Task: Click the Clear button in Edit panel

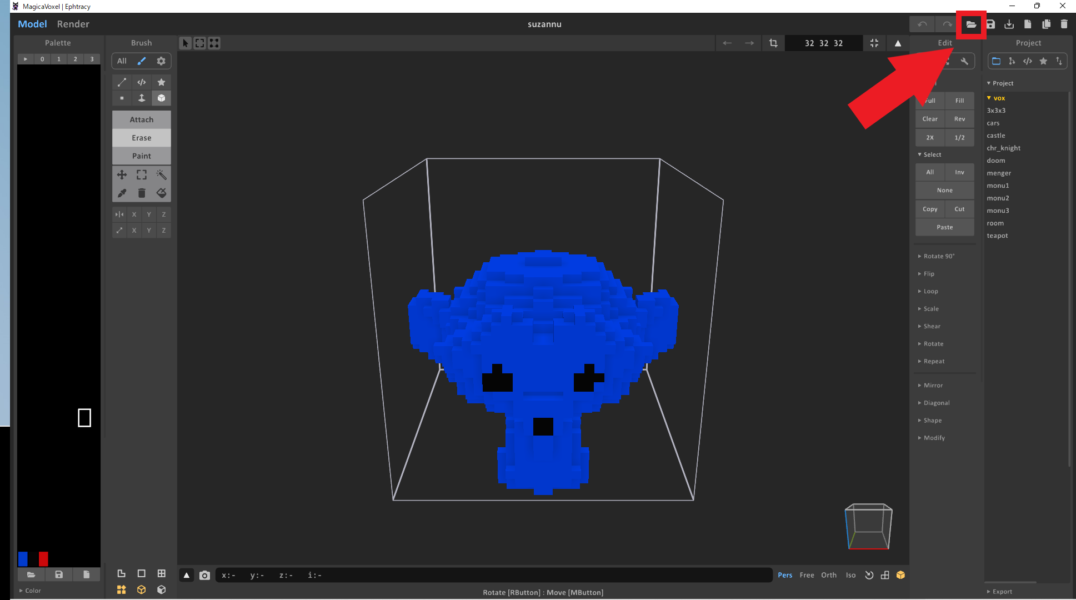Action: click(x=930, y=119)
